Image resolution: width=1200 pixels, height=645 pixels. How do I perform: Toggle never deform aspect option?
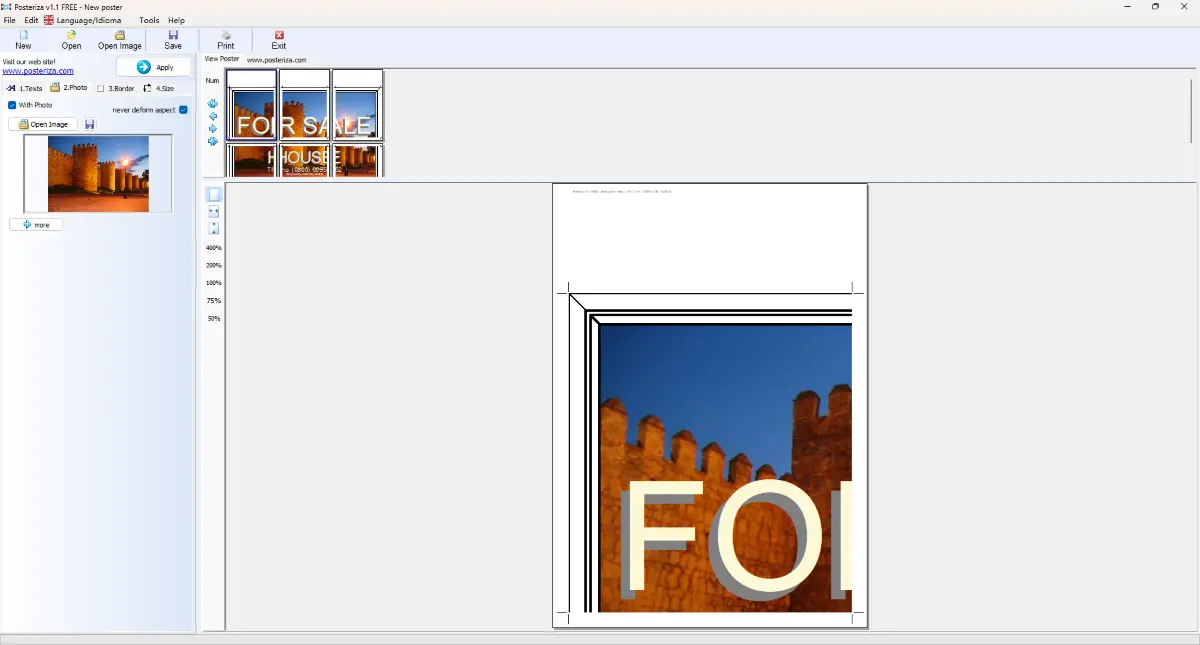[x=182, y=110]
